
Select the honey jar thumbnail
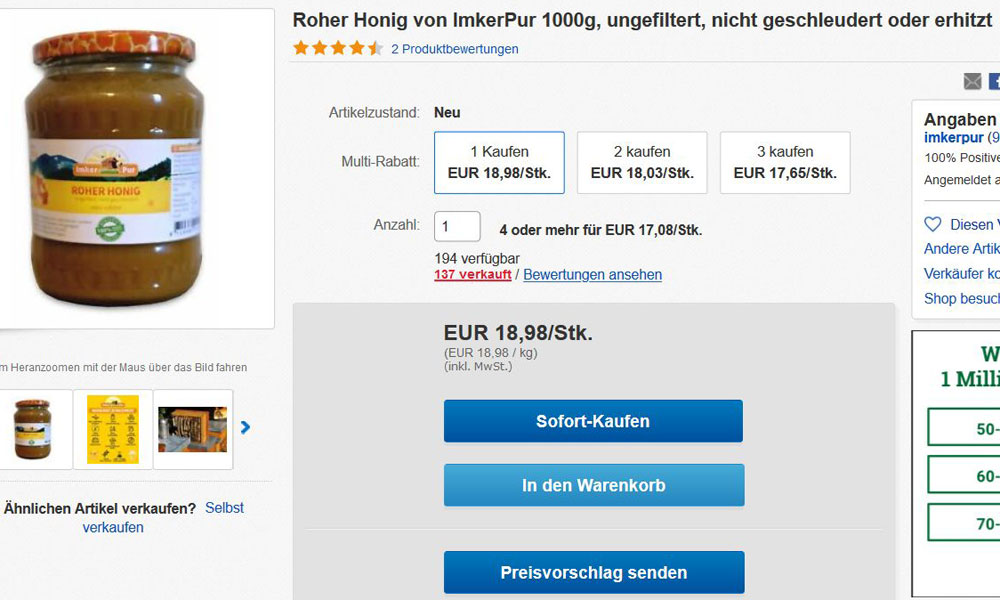click(33, 429)
